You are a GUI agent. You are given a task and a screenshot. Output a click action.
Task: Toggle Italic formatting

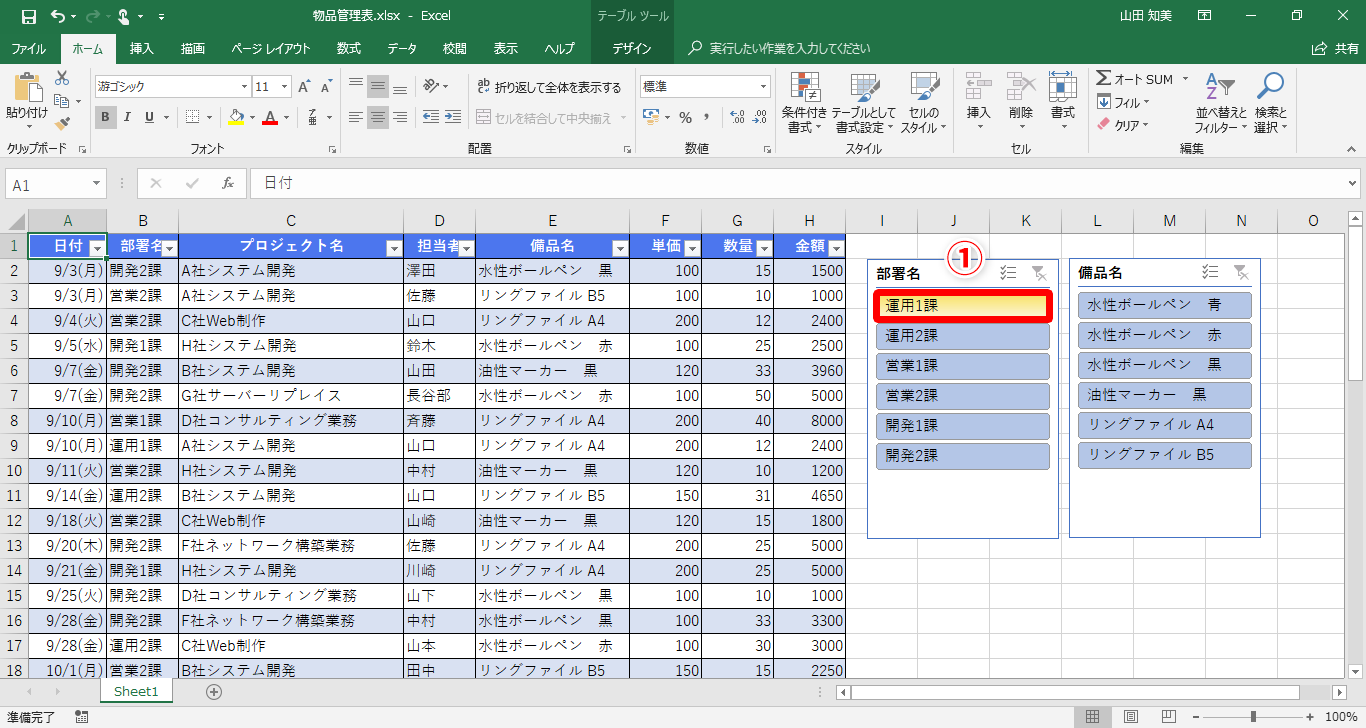pos(128,117)
